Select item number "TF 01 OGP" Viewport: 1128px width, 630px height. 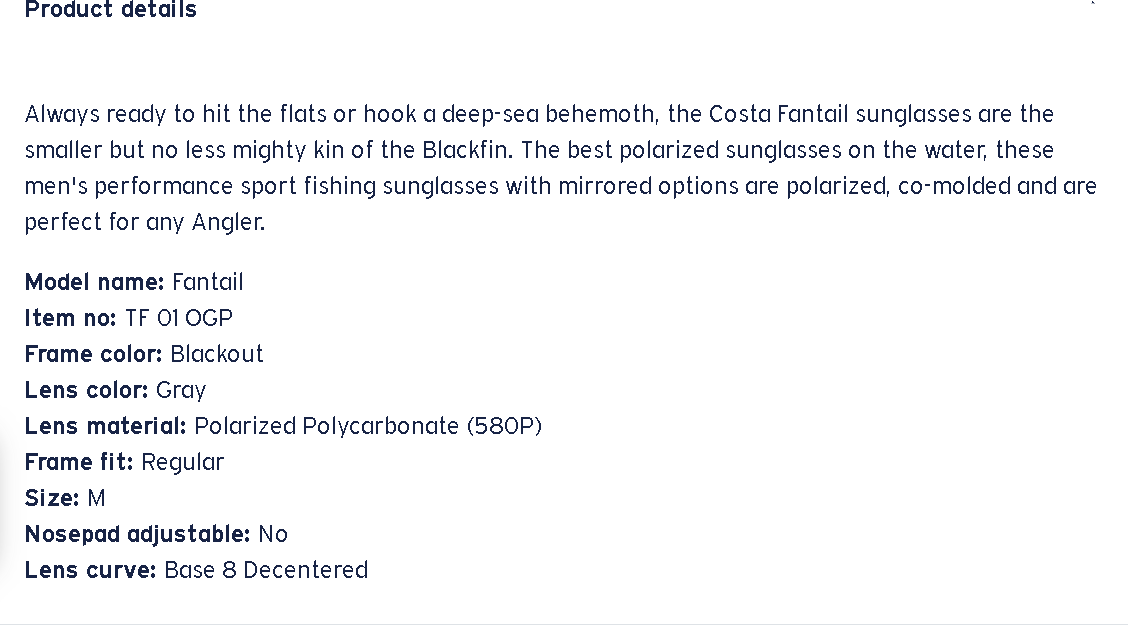pyautogui.click(x=179, y=318)
